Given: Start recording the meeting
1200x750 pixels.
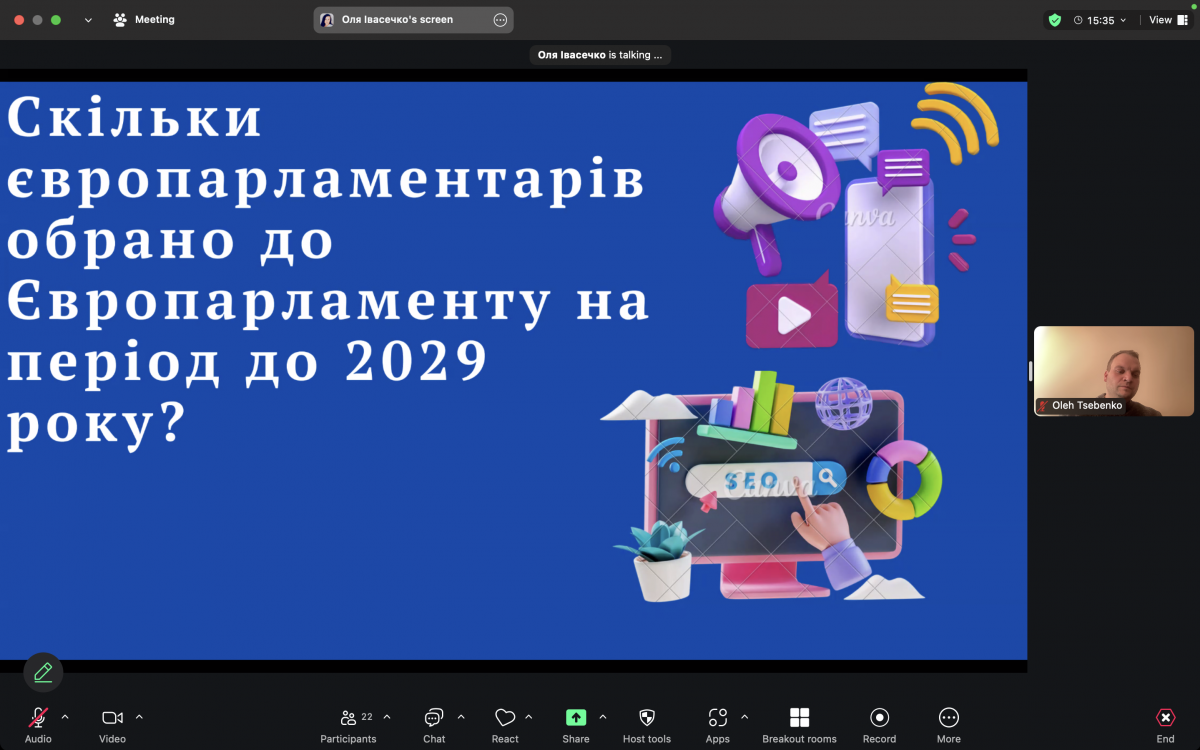Looking at the screenshot, I should [879, 717].
